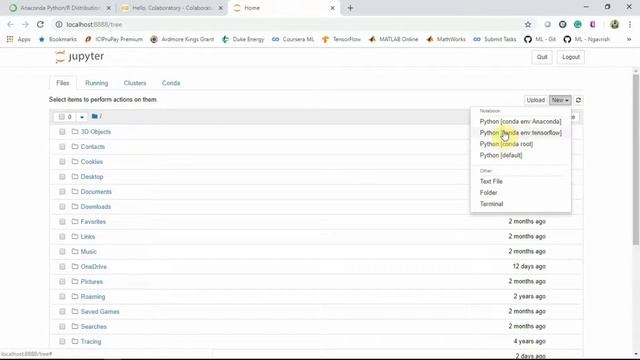640x360 pixels.
Task: Open the Saved Games folder link
Action: point(100,311)
